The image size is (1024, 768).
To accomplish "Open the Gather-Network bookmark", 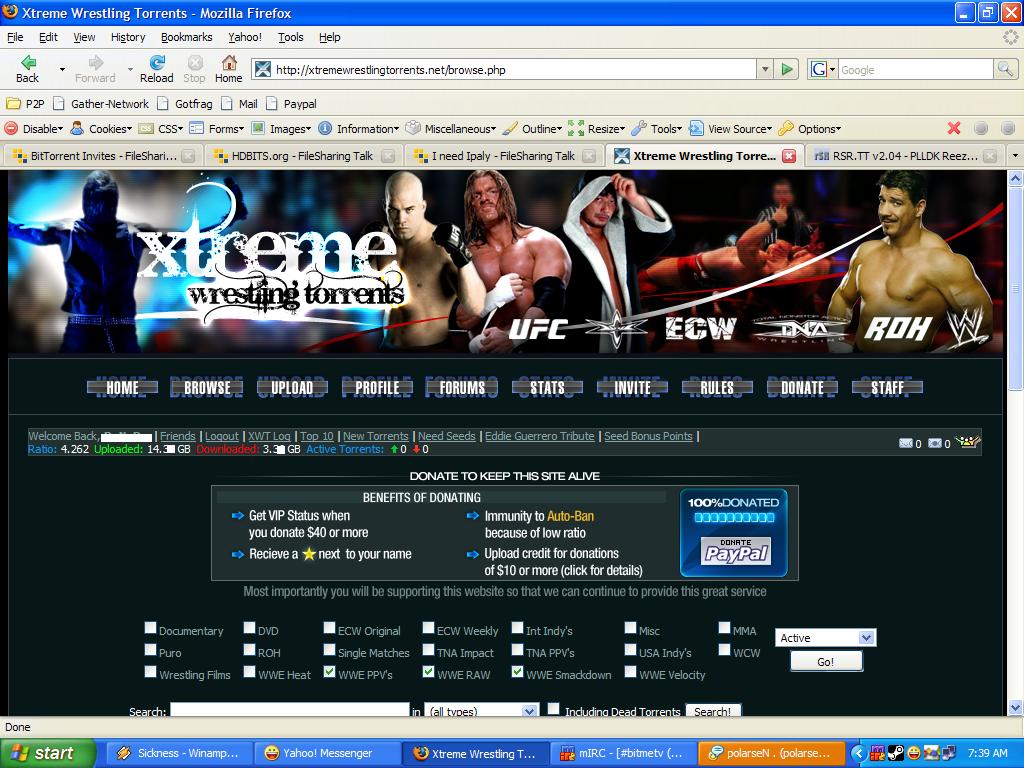I will coord(101,104).
